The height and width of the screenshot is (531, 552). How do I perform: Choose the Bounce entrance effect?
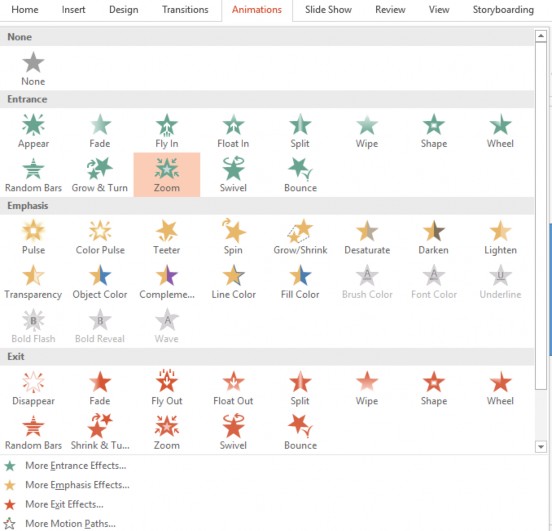coord(300,175)
